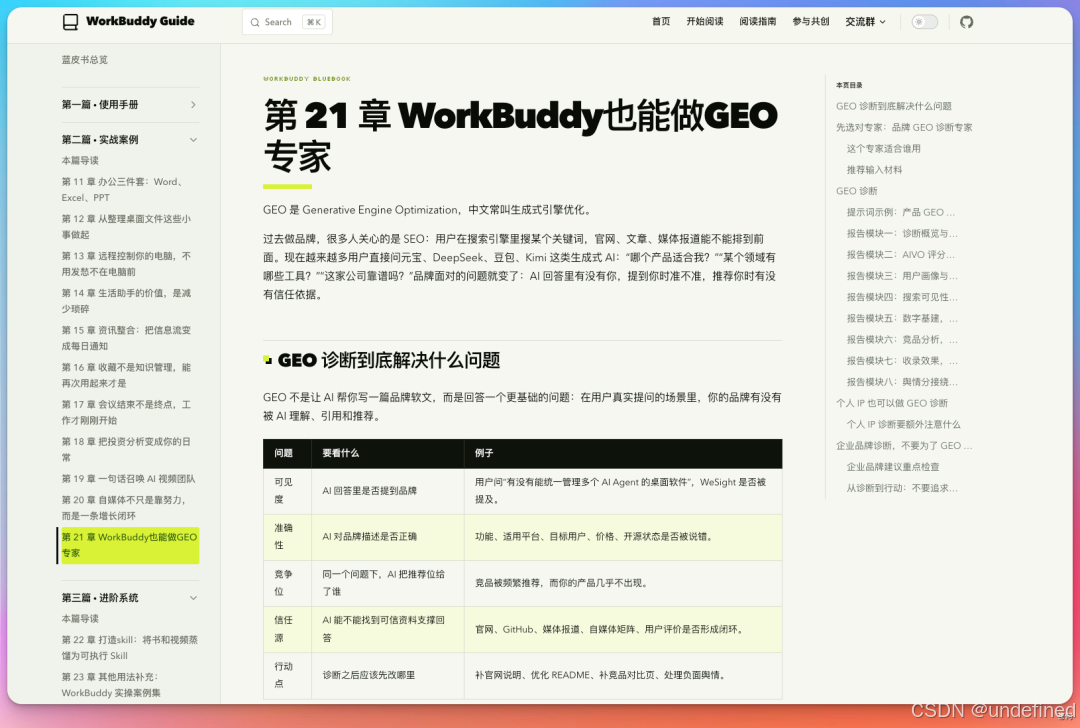Select highlighted 第 21 章 WorkBuddy也能做GEO专家

pyautogui.click(x=129, y=545)
